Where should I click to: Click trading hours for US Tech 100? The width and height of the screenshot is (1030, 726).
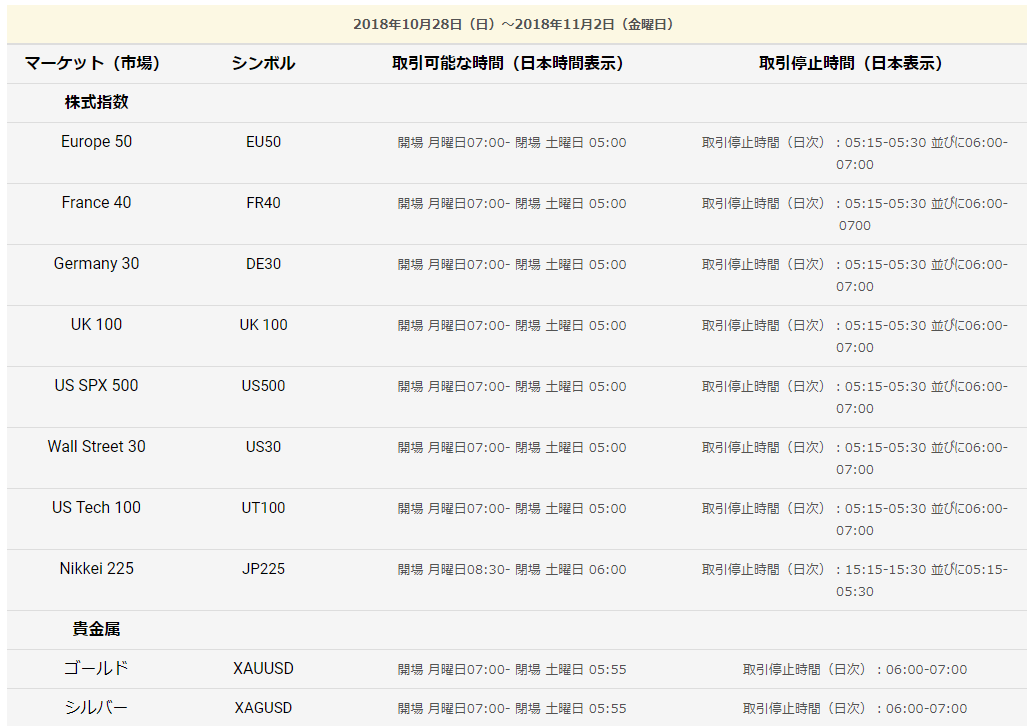[x=512, y=509]
